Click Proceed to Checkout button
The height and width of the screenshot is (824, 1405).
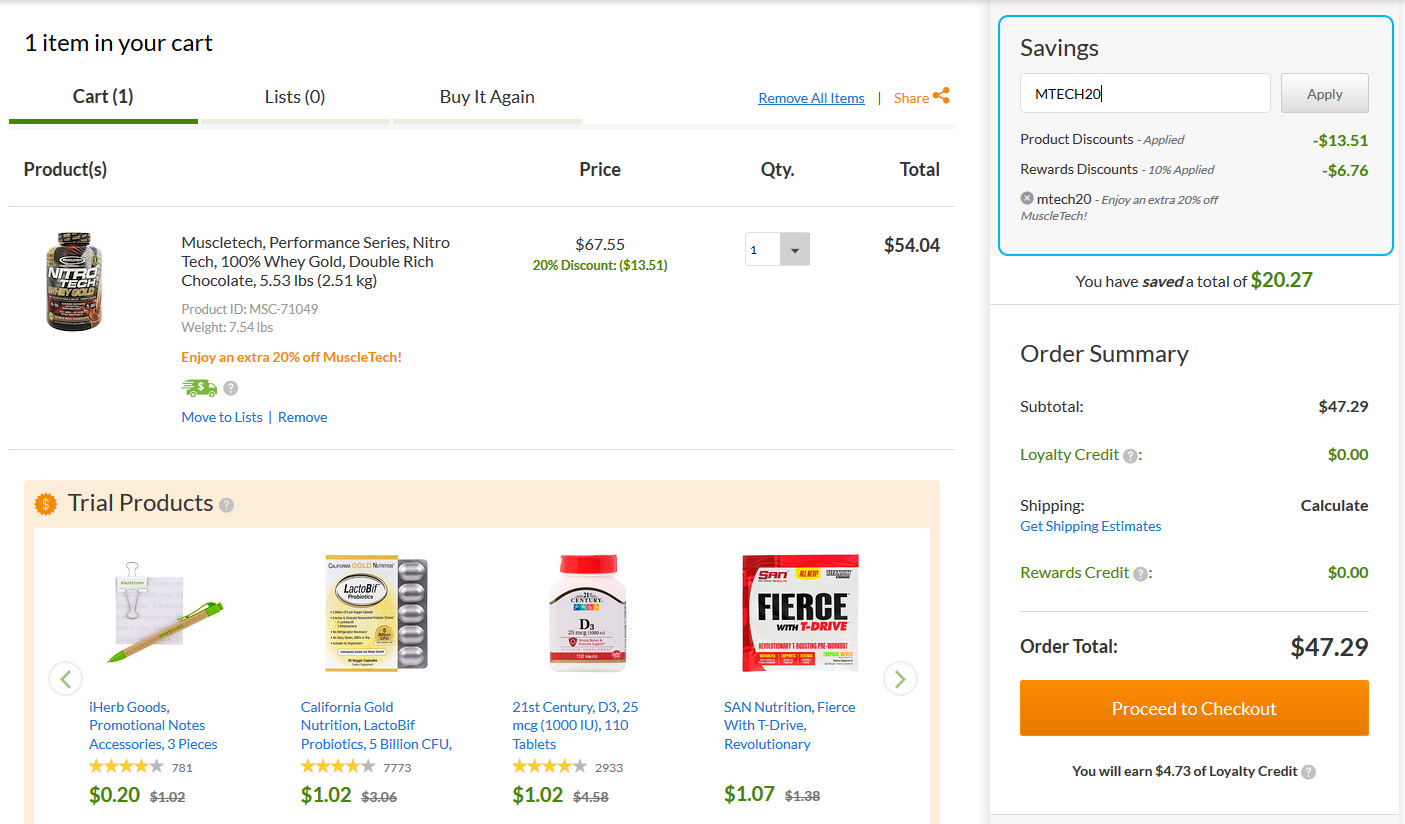pyautogui.click(x=1194, y=708)
